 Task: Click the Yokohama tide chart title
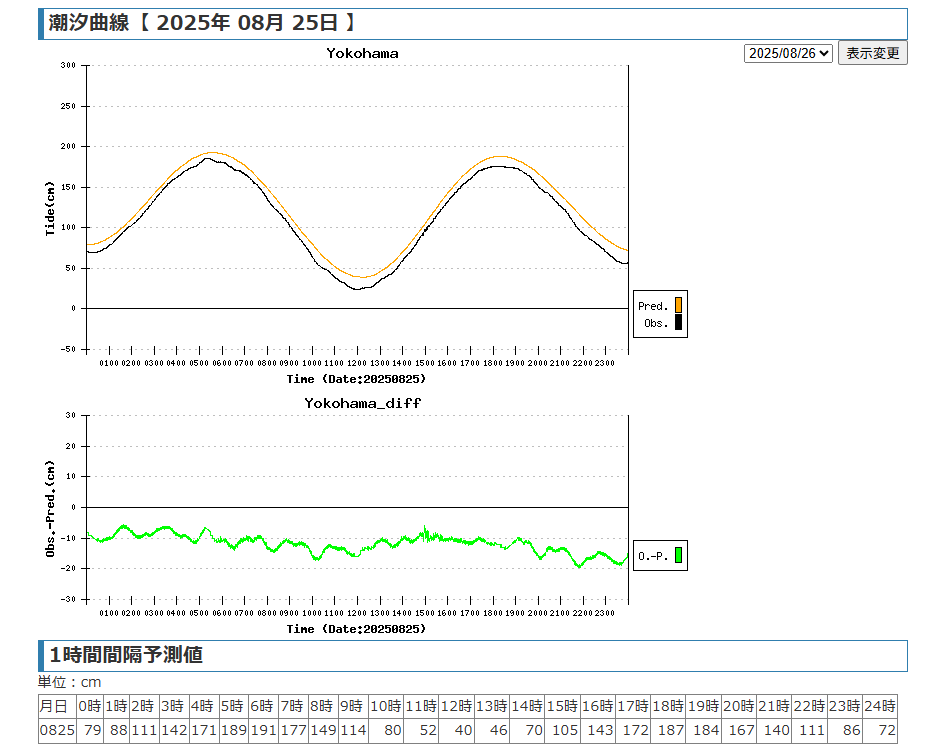pos(362,53)
